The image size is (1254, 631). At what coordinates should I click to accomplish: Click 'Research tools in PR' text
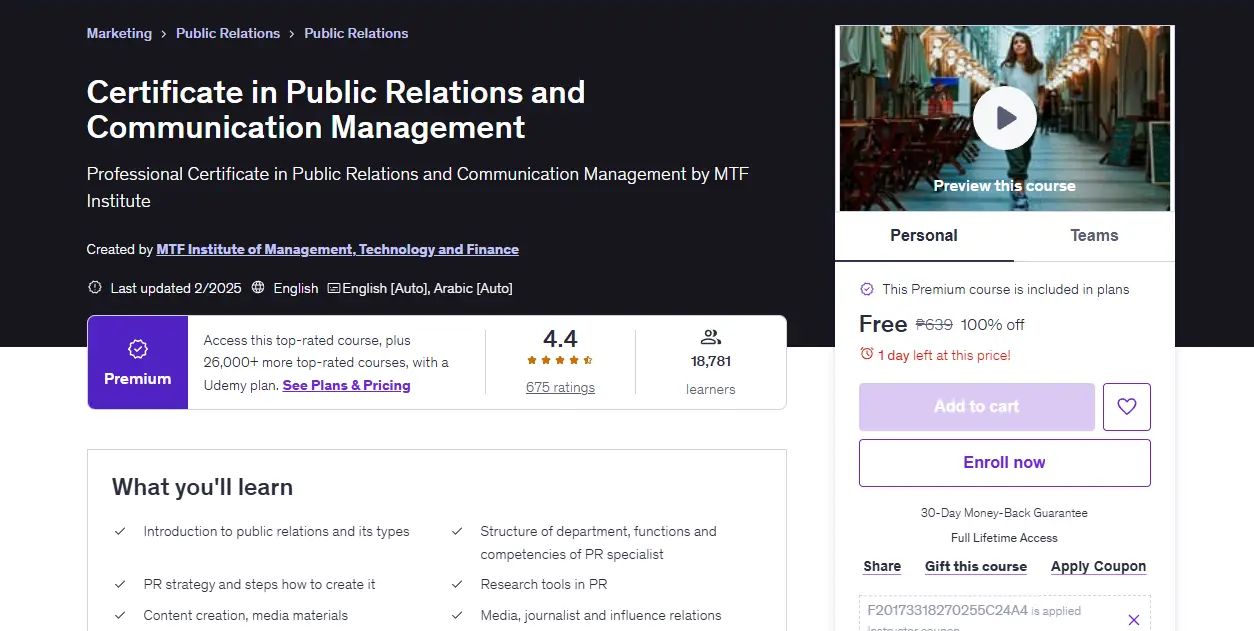[x=543, y=584]
